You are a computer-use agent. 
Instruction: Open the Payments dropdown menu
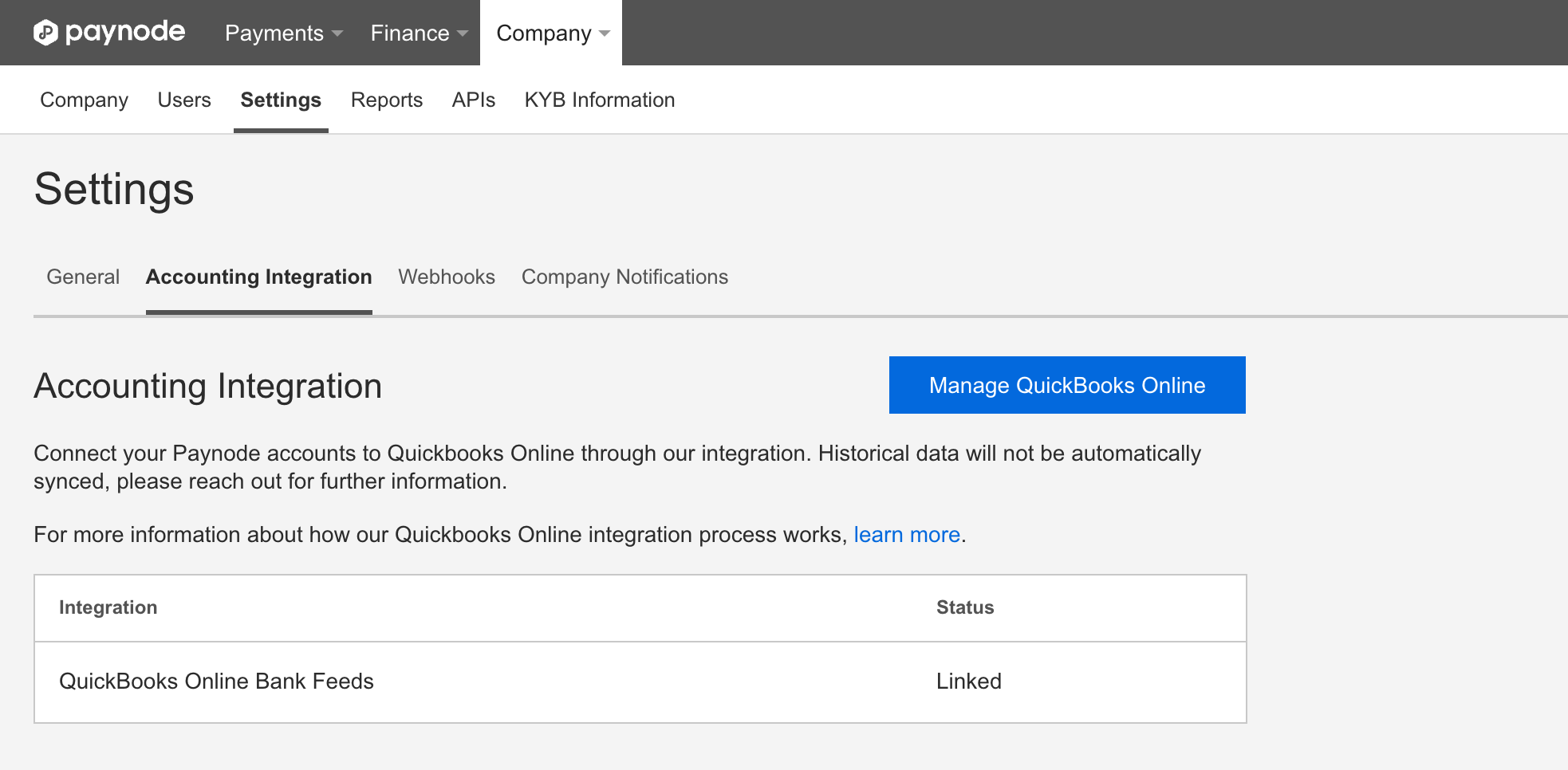pyautogui.click(x=284, y=33)
